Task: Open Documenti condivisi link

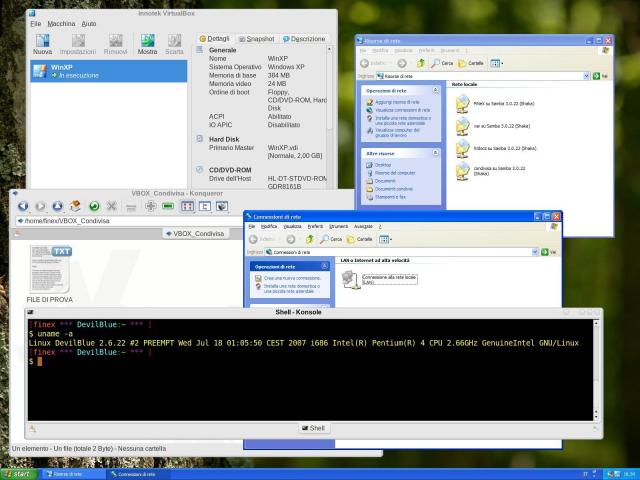Action: (393, 189)
